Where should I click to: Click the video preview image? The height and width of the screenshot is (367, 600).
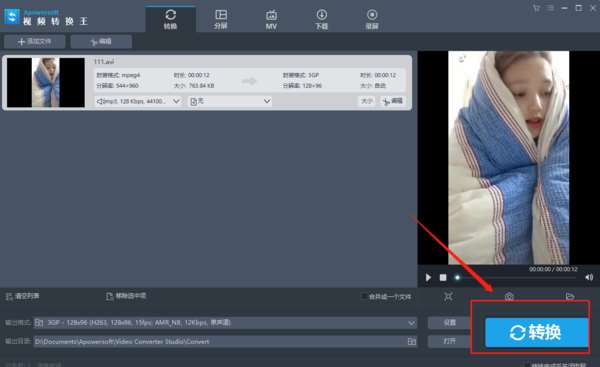(509, 157)
